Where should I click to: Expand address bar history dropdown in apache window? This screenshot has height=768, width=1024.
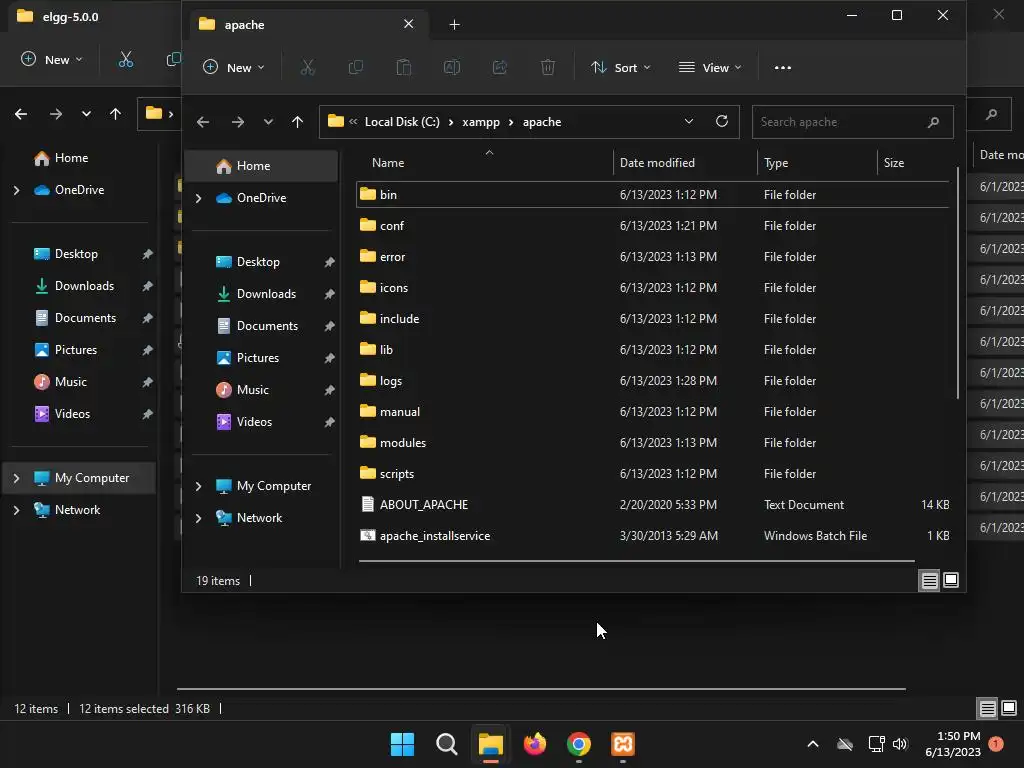coord(688,121)
